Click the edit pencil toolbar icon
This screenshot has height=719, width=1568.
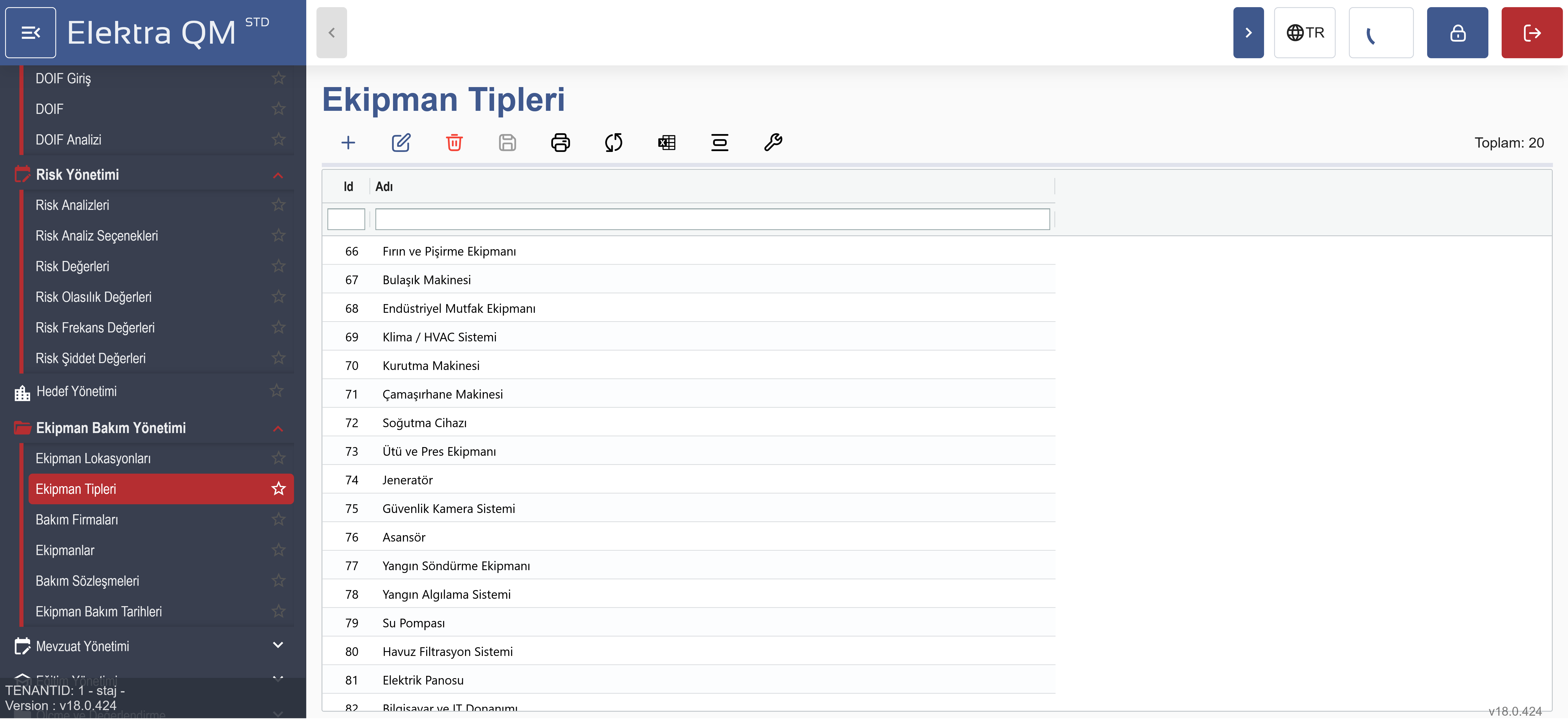point(401,143)
